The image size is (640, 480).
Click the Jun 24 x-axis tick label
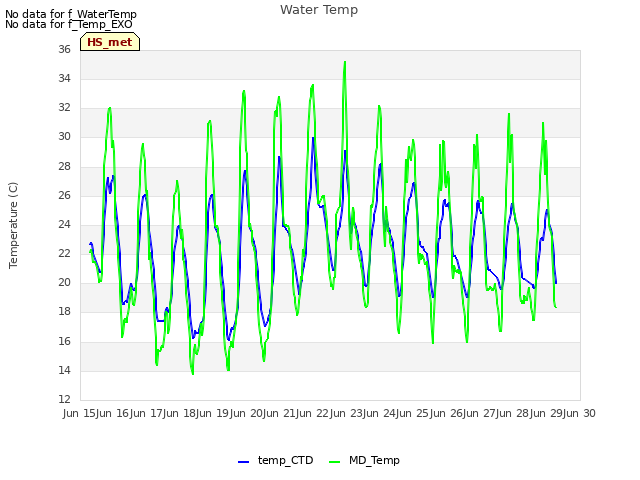381,413
